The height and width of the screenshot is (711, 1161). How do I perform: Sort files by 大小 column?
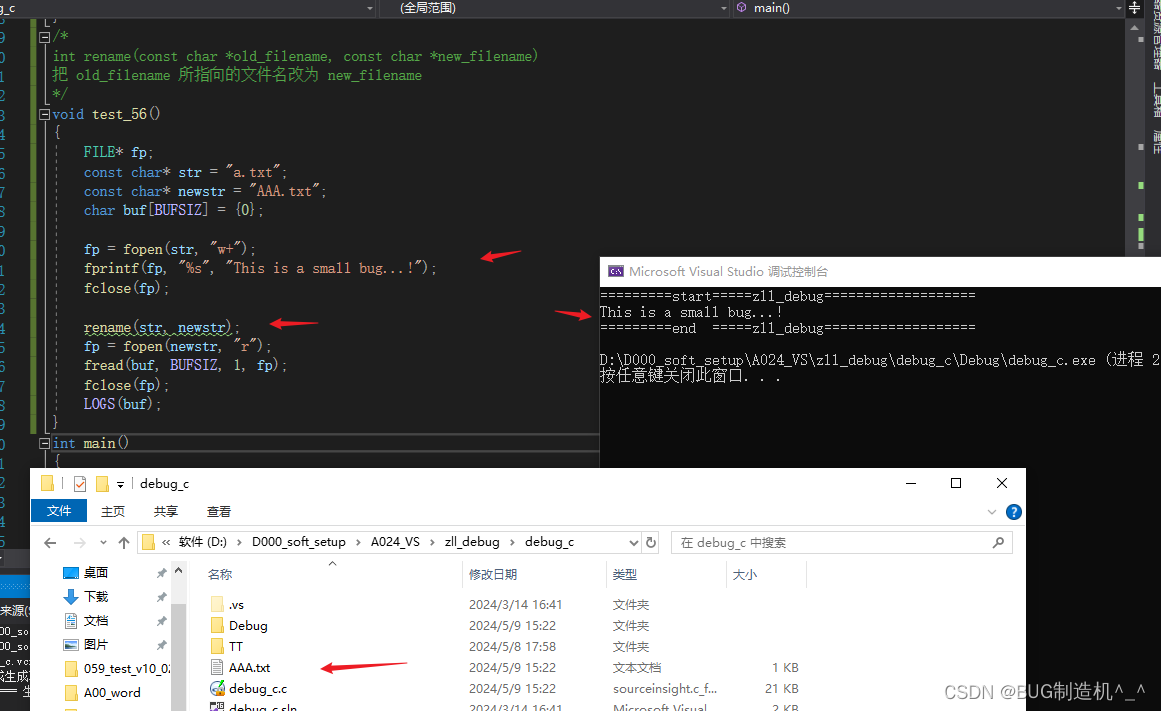(x=744, y=575)
